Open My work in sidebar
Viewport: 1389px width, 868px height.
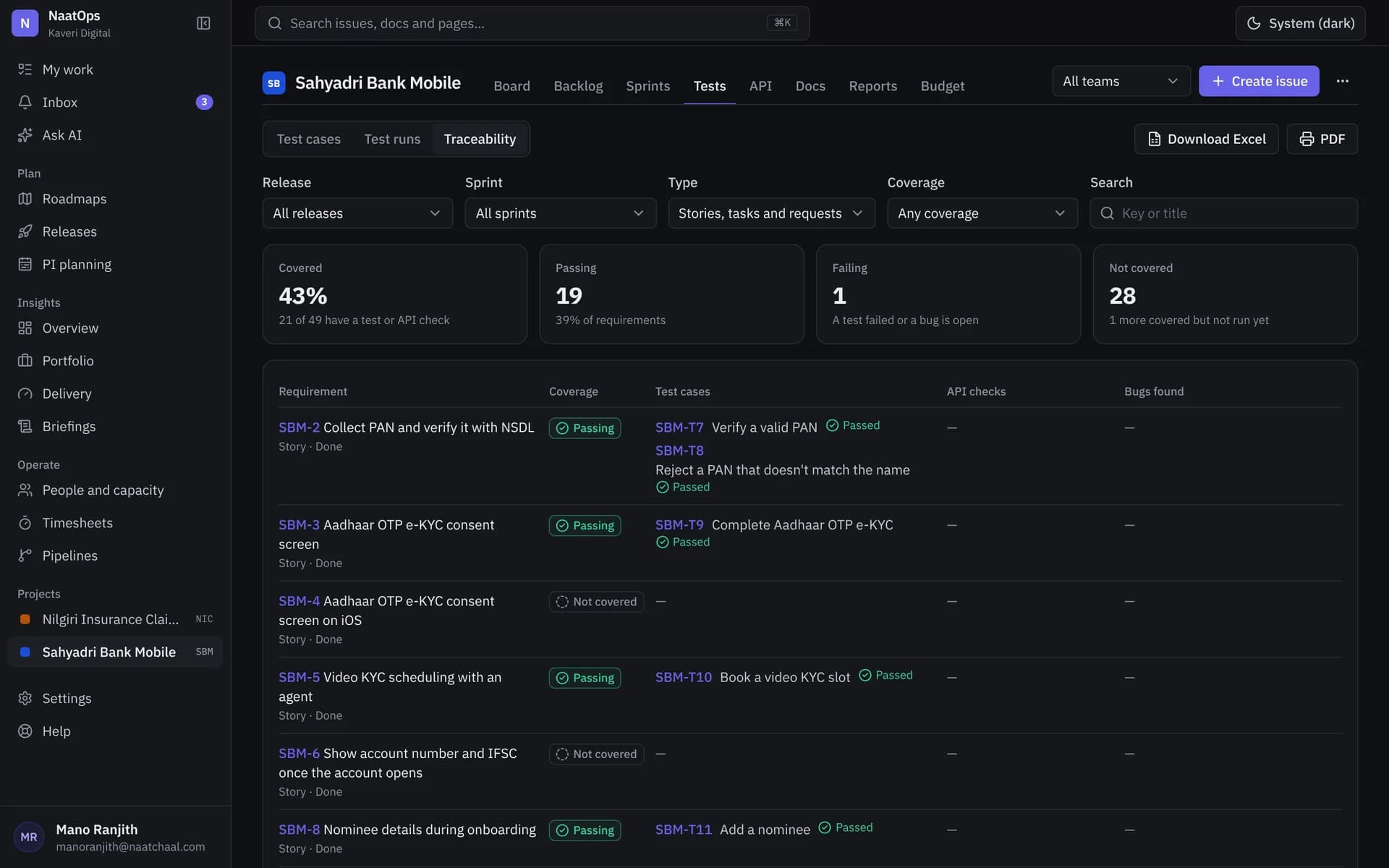pos(116,69)
